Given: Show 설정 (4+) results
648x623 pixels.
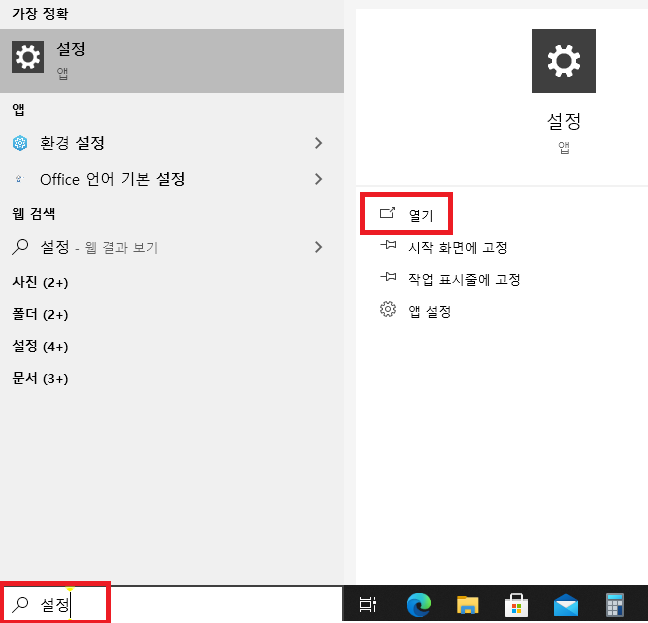Looking at the screenshot, I should pyautogui.click(x=40, y=346).
